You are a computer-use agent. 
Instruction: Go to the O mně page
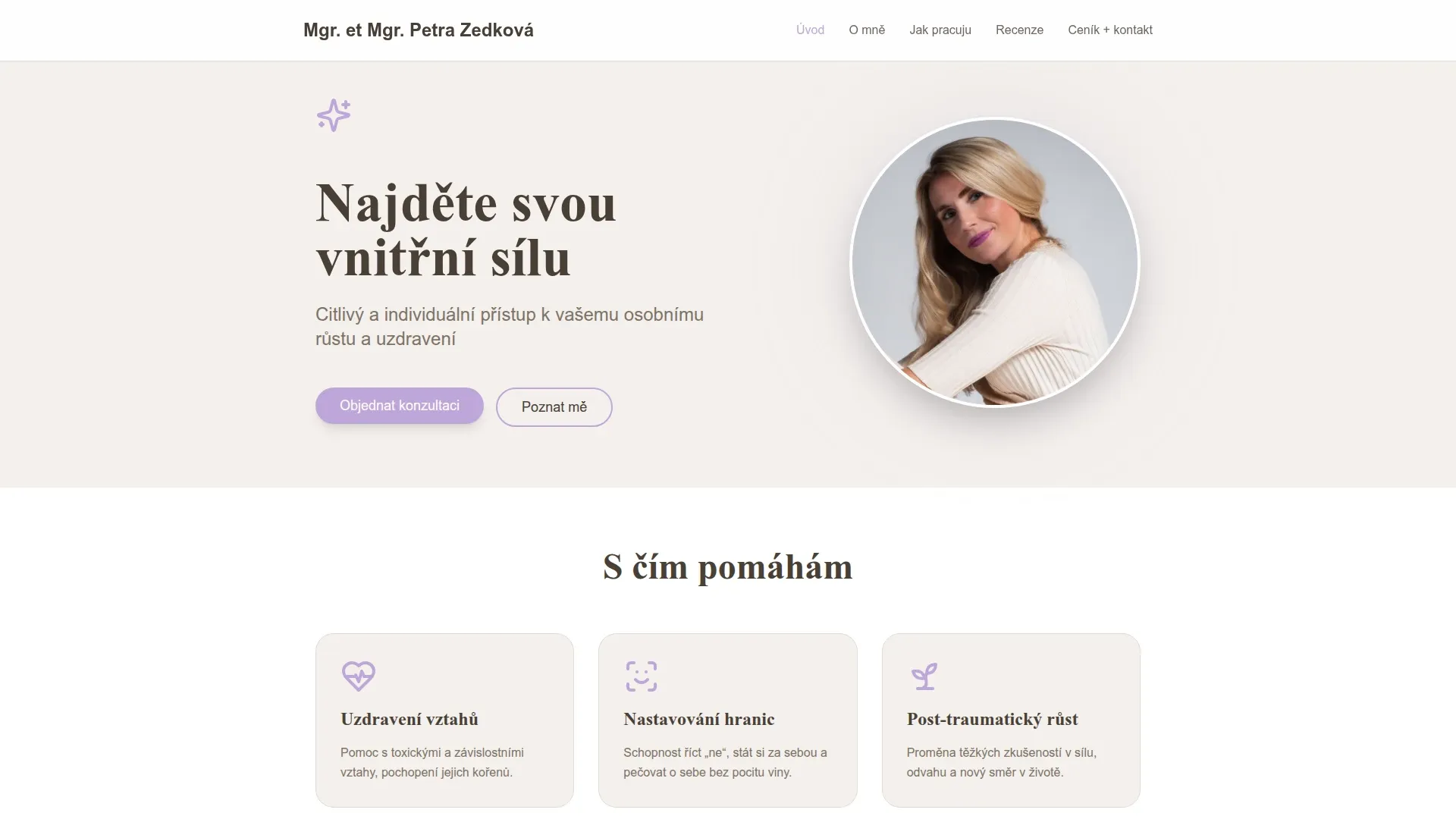tap(867, 30)
